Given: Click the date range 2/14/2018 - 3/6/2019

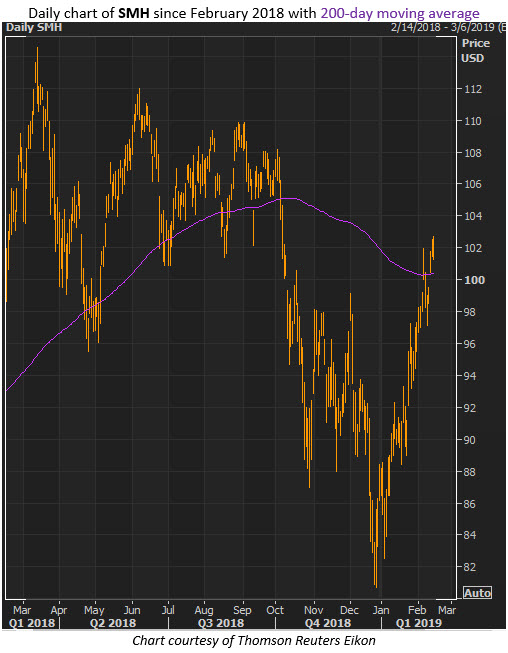Looking at the screenshot, I should (x=442, y=27).
